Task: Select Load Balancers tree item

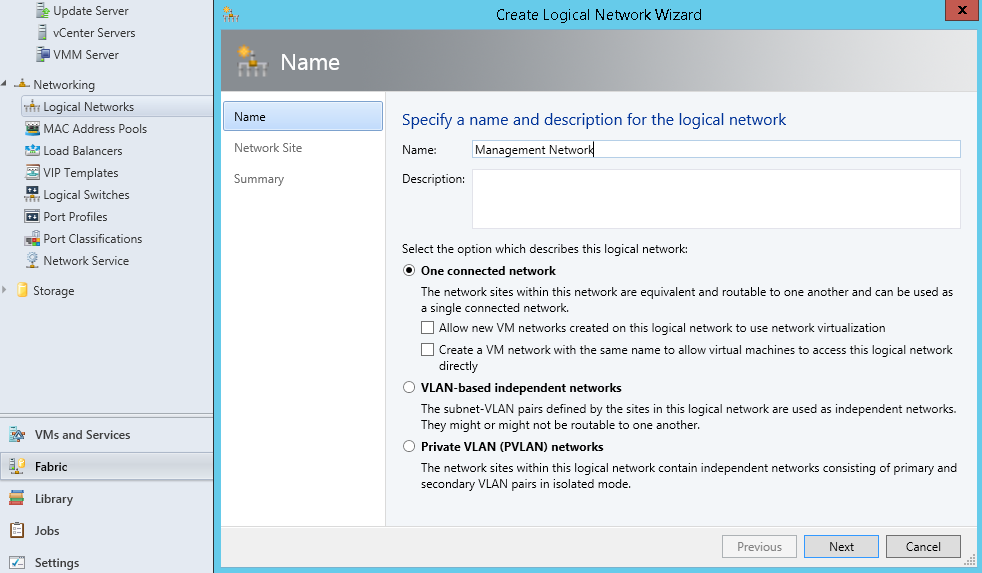Action: 83,150
